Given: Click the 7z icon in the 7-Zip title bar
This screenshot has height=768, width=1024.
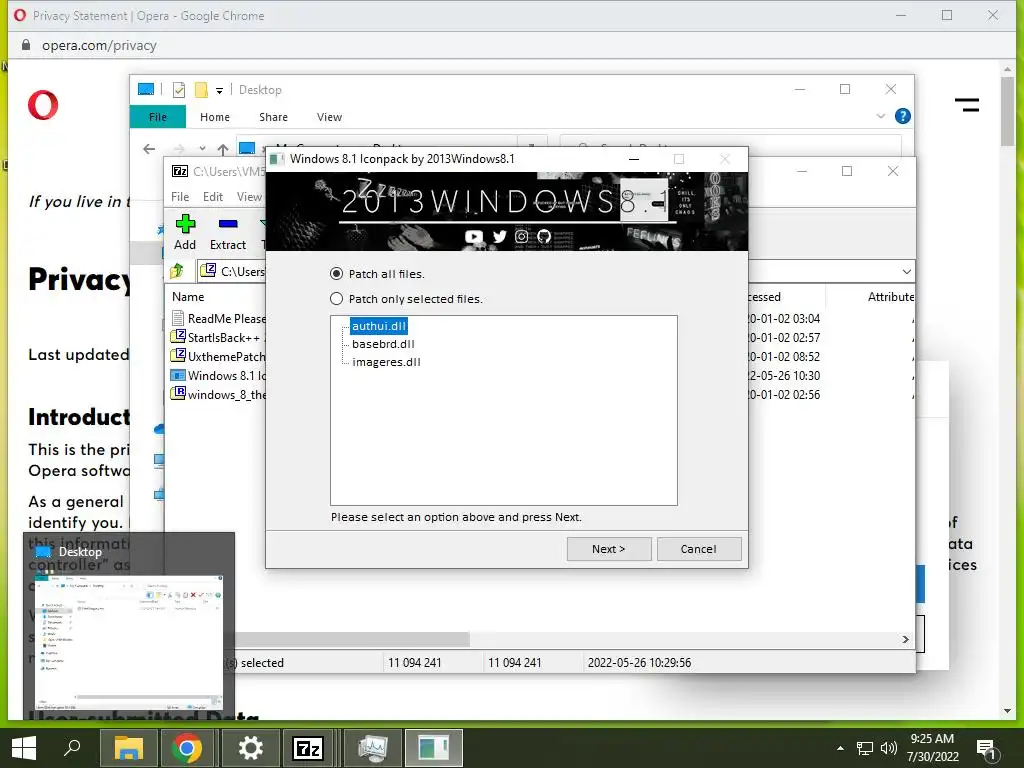Looking at the screenshot, I should [180, 171].
